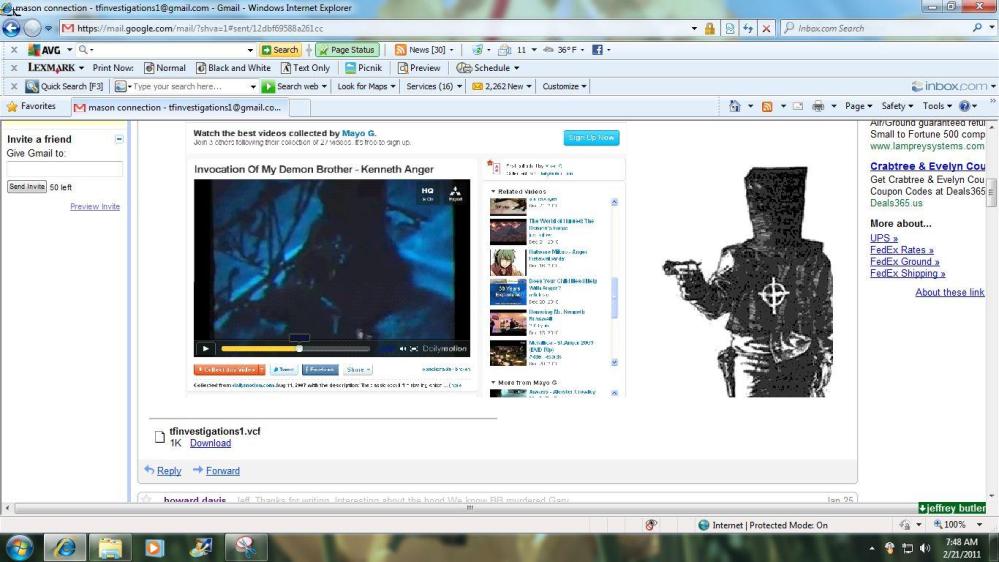Toggle fullscreen on the video player
This screenshot has width=999, height=562.
click(413, 349)
